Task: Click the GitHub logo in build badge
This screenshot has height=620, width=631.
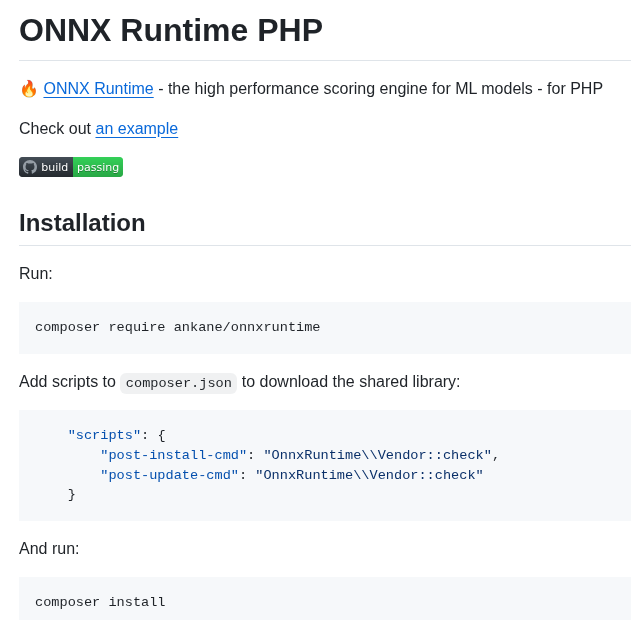Action: point(30,167)
